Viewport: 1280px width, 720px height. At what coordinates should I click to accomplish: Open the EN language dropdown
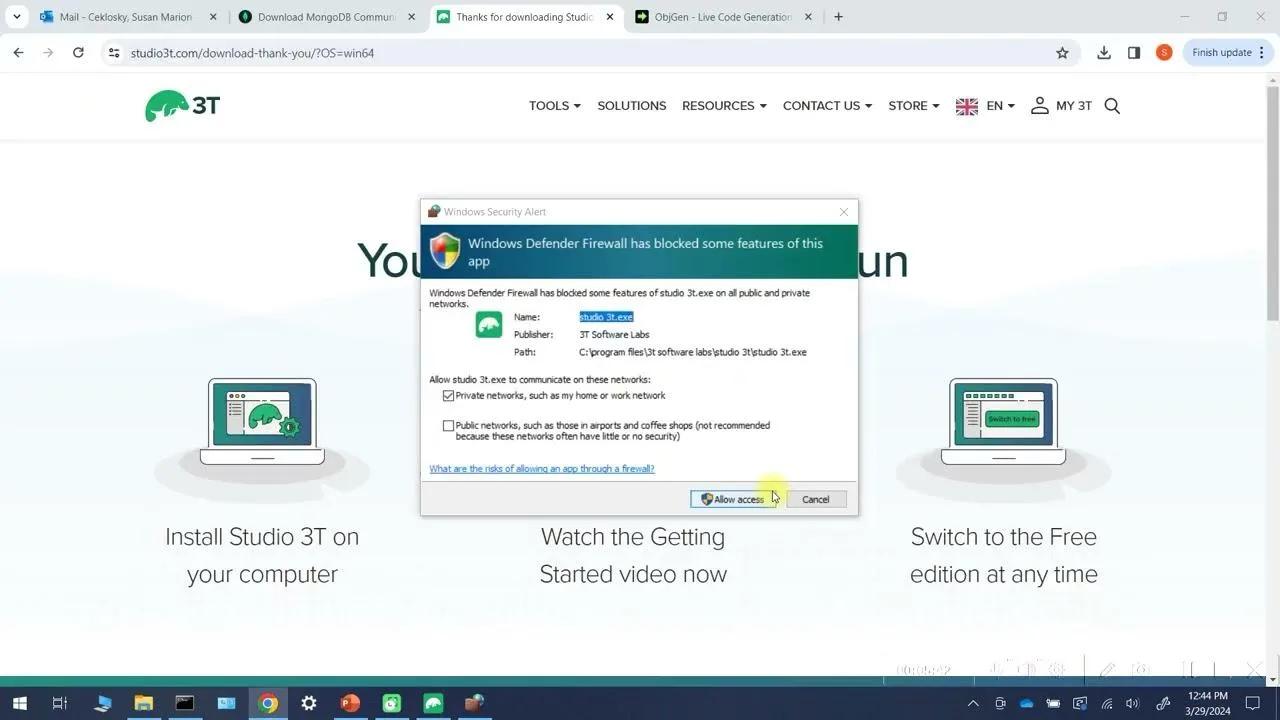click(985, 106)
